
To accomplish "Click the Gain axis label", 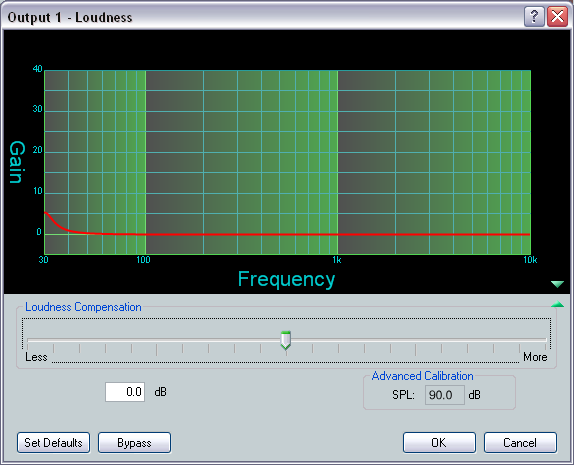I will point(17,162).
